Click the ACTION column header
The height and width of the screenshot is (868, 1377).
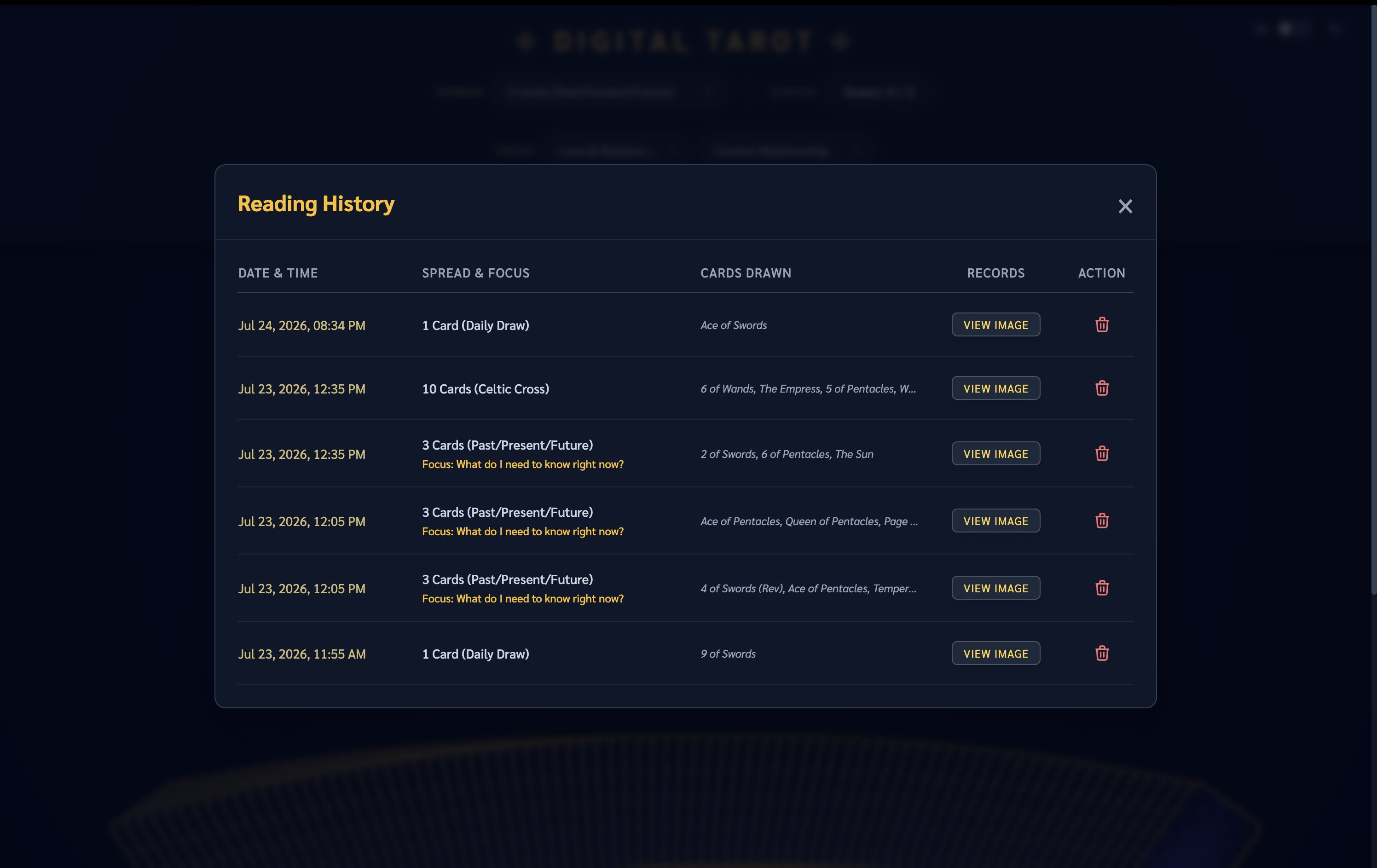click(1101, 273)
